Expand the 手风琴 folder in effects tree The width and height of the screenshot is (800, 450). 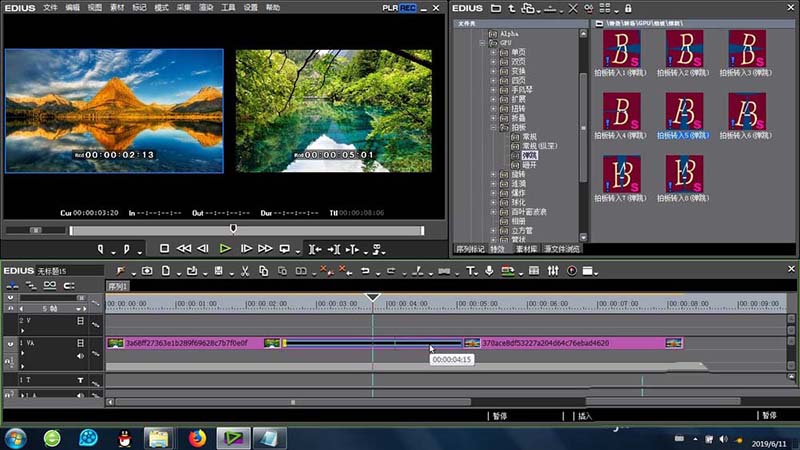point(493,90)
